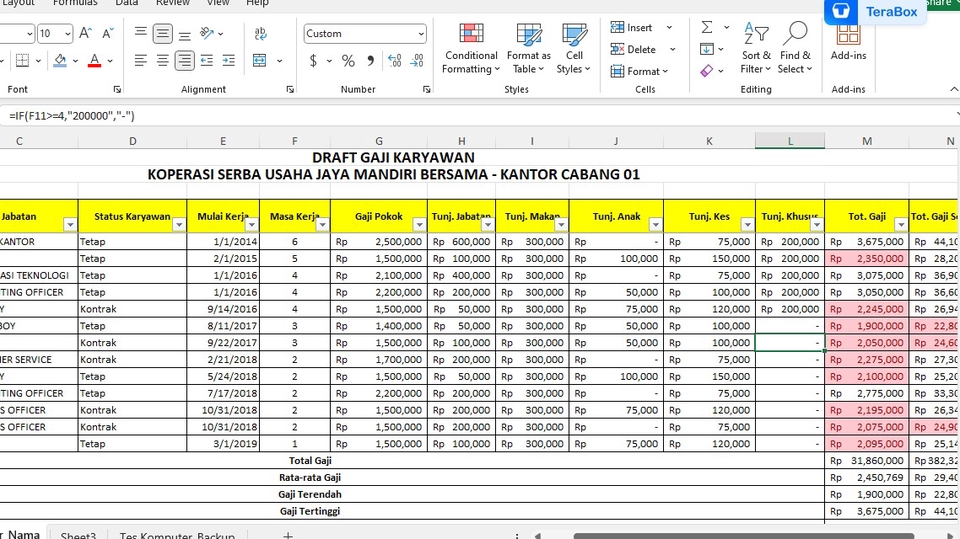Click the horizontal scrollbar thumb

(743, 536)
